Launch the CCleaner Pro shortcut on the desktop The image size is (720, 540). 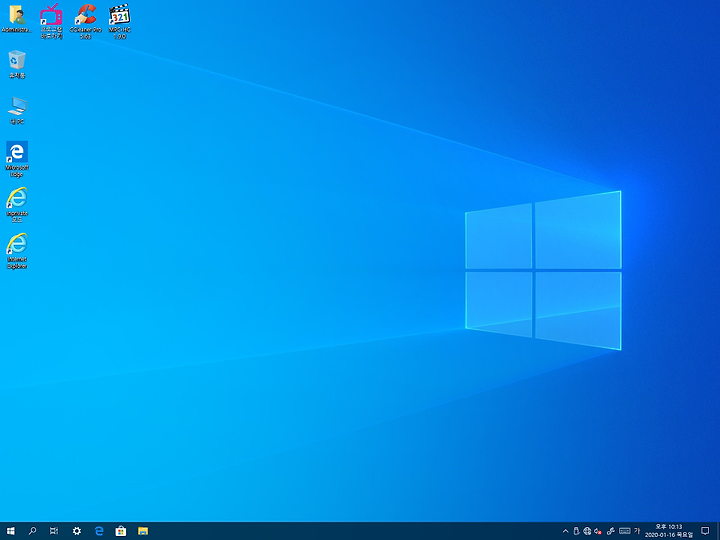(x=85, y=21)
